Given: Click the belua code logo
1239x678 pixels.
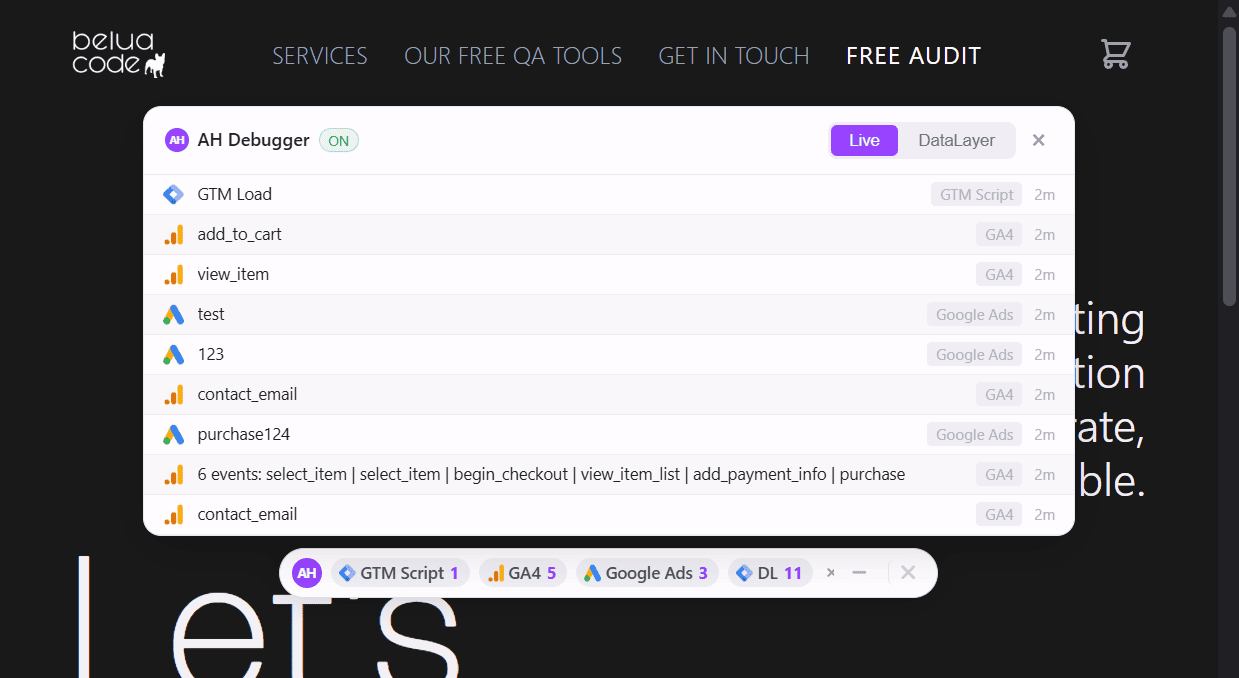Looking at the screenshot, I should click(x=117, y=55).
